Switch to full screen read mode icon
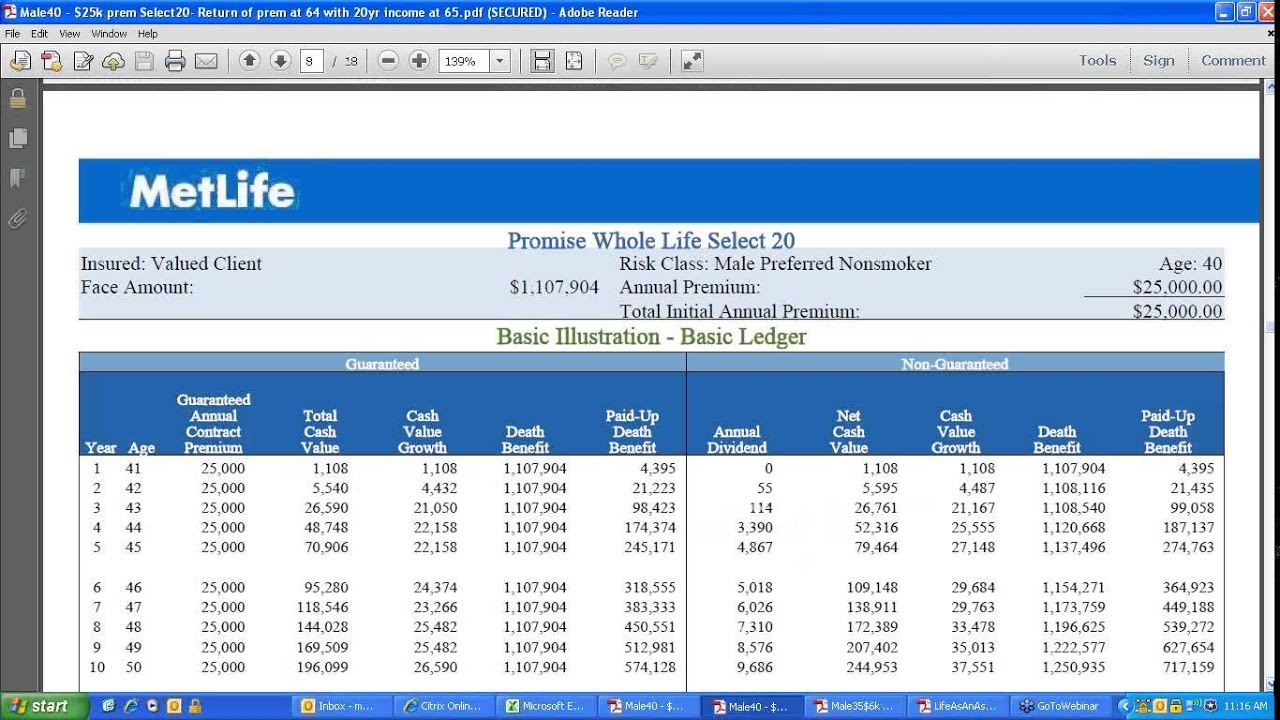The height and width of the screenshot is (720, 1280). coord(692,61)
